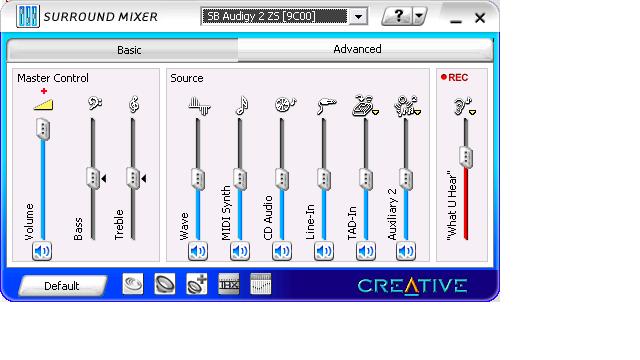Expand the Auxiliary 2 source selection arrow
640x360 pixels.
(x=418, y=112)
